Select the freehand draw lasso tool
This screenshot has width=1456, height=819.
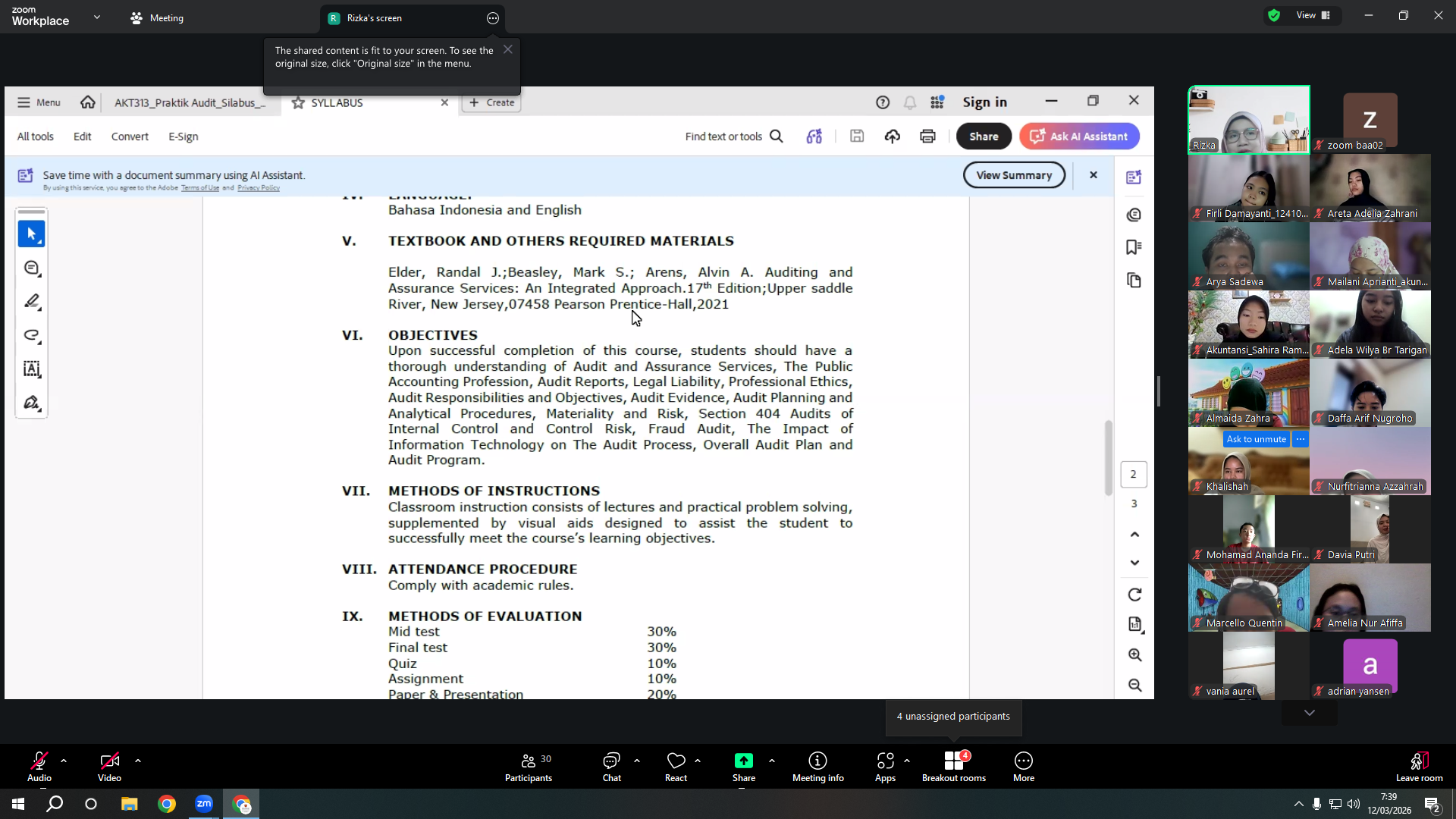click(x=31, y=335)
